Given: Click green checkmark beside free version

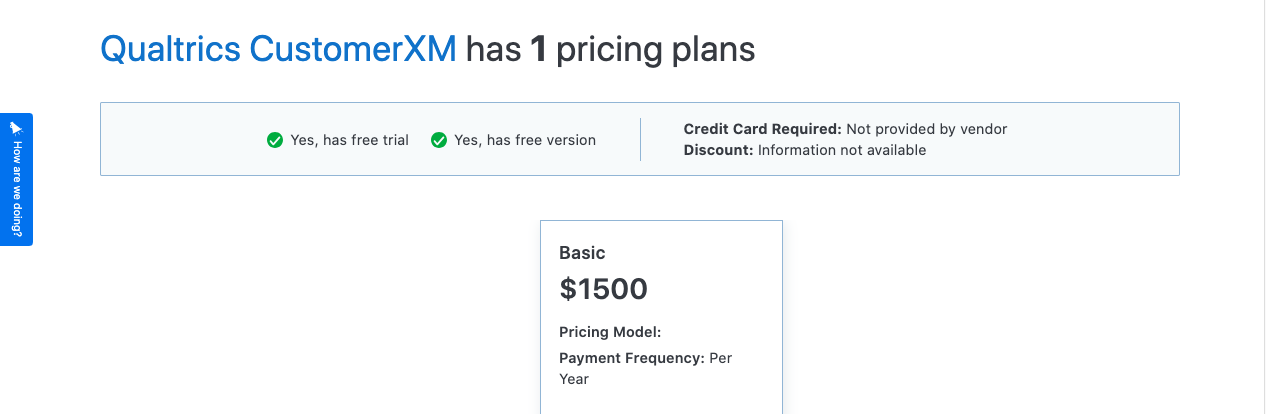Looking at the screenshot, I should pos(438,140).
